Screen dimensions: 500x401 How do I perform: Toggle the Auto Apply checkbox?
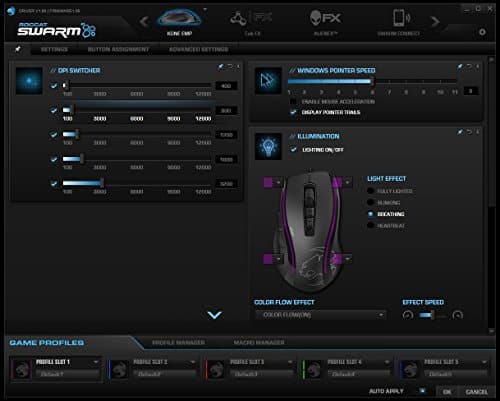pos(423,391)
